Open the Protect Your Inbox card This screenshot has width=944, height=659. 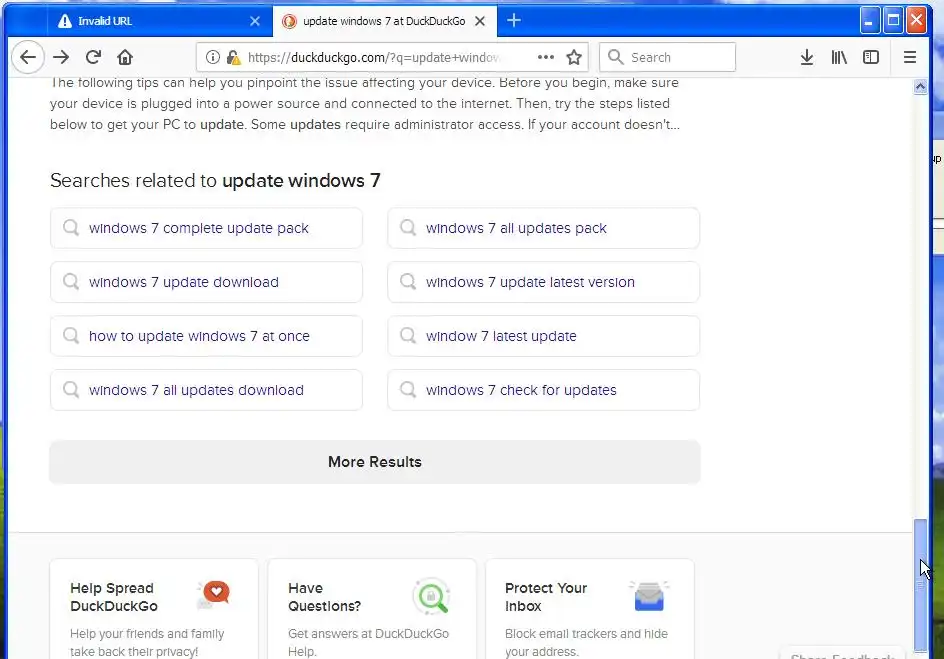pyautogui.click(x=589, y=609)
